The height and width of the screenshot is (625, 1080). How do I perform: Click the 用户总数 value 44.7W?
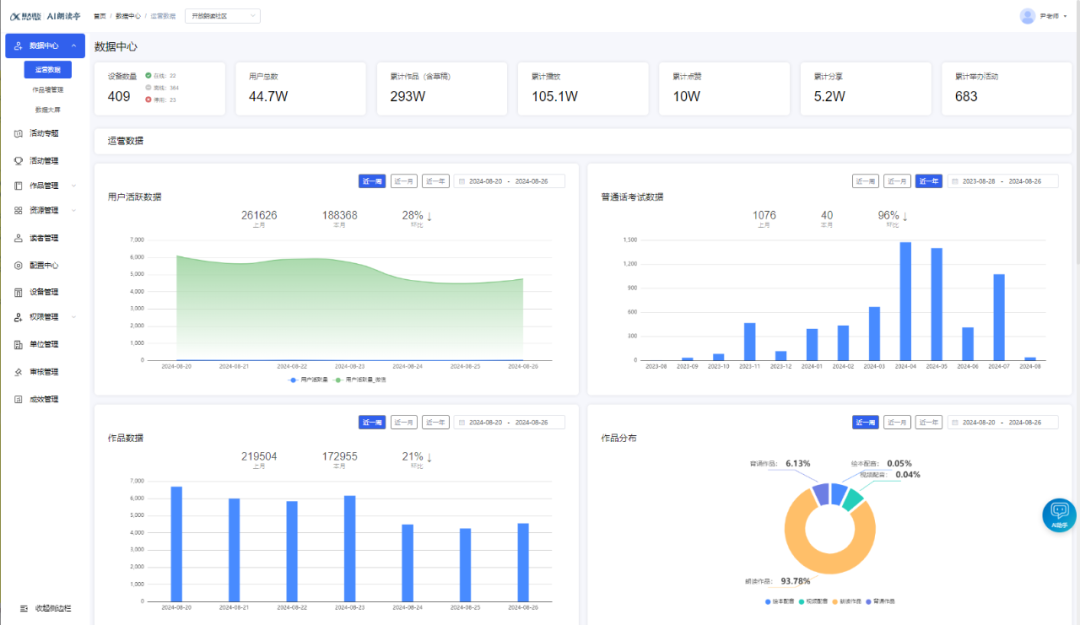coord(268,96)
